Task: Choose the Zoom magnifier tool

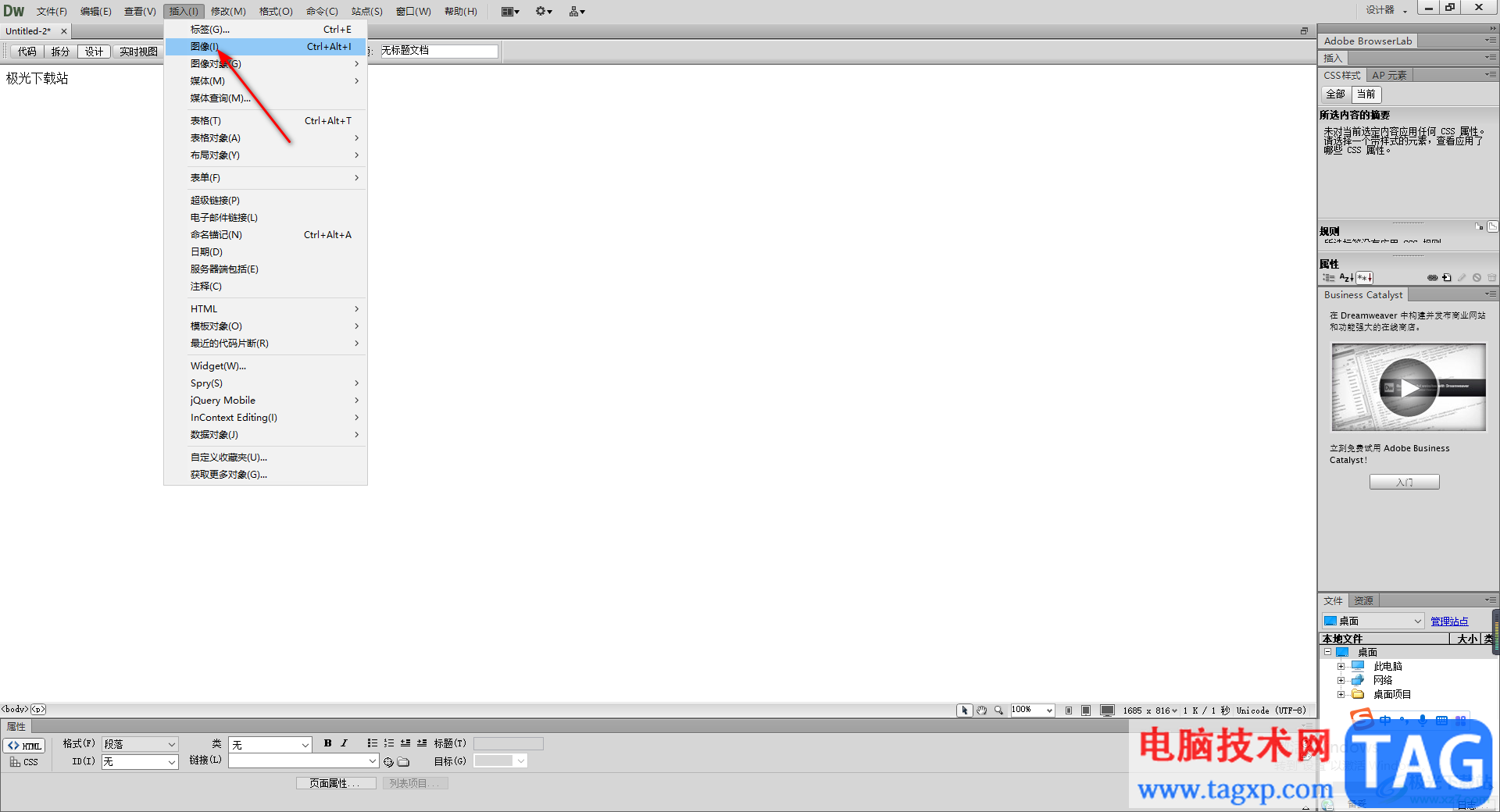Action: (x=998, y=710)
